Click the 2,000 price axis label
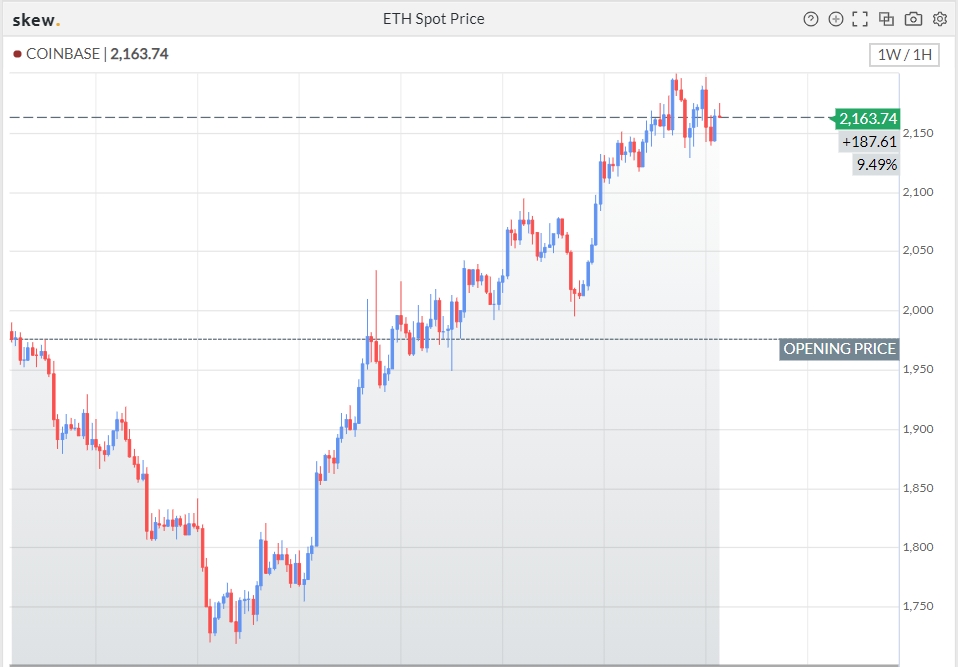The width and height of the screenshot is (958, 667). point(918,310)
